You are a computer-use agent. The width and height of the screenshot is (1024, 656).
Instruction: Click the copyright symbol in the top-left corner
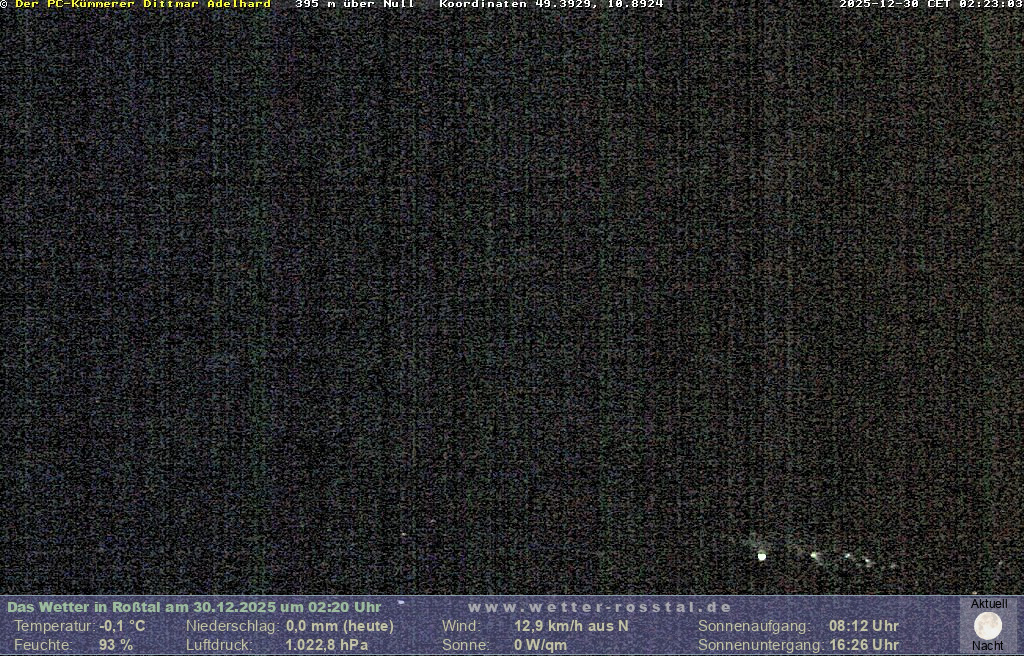point(5,5)
